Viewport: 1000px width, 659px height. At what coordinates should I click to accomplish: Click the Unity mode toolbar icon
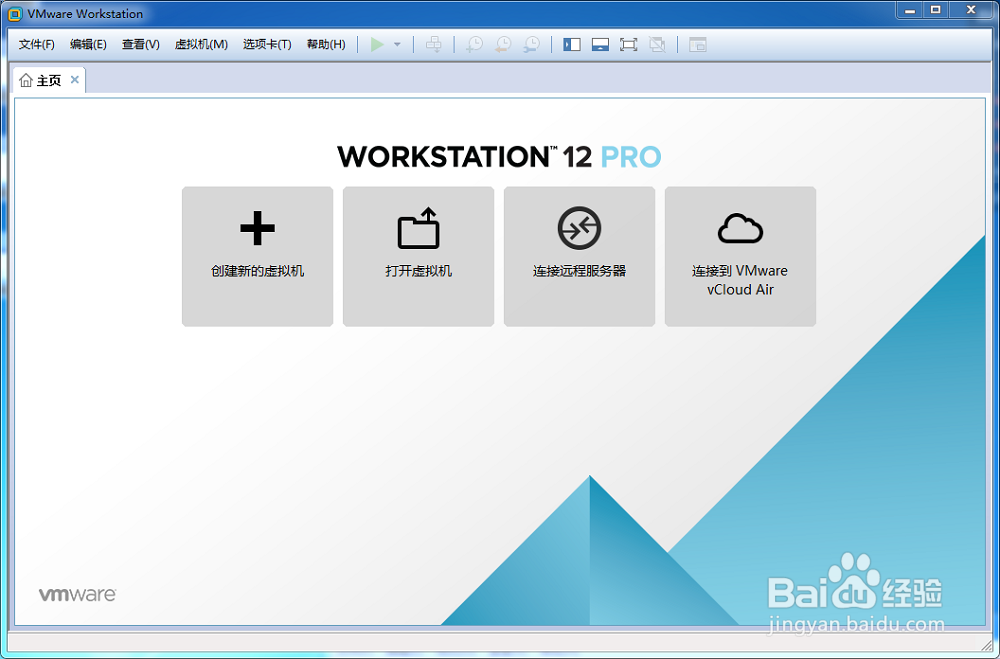[657, 45]
